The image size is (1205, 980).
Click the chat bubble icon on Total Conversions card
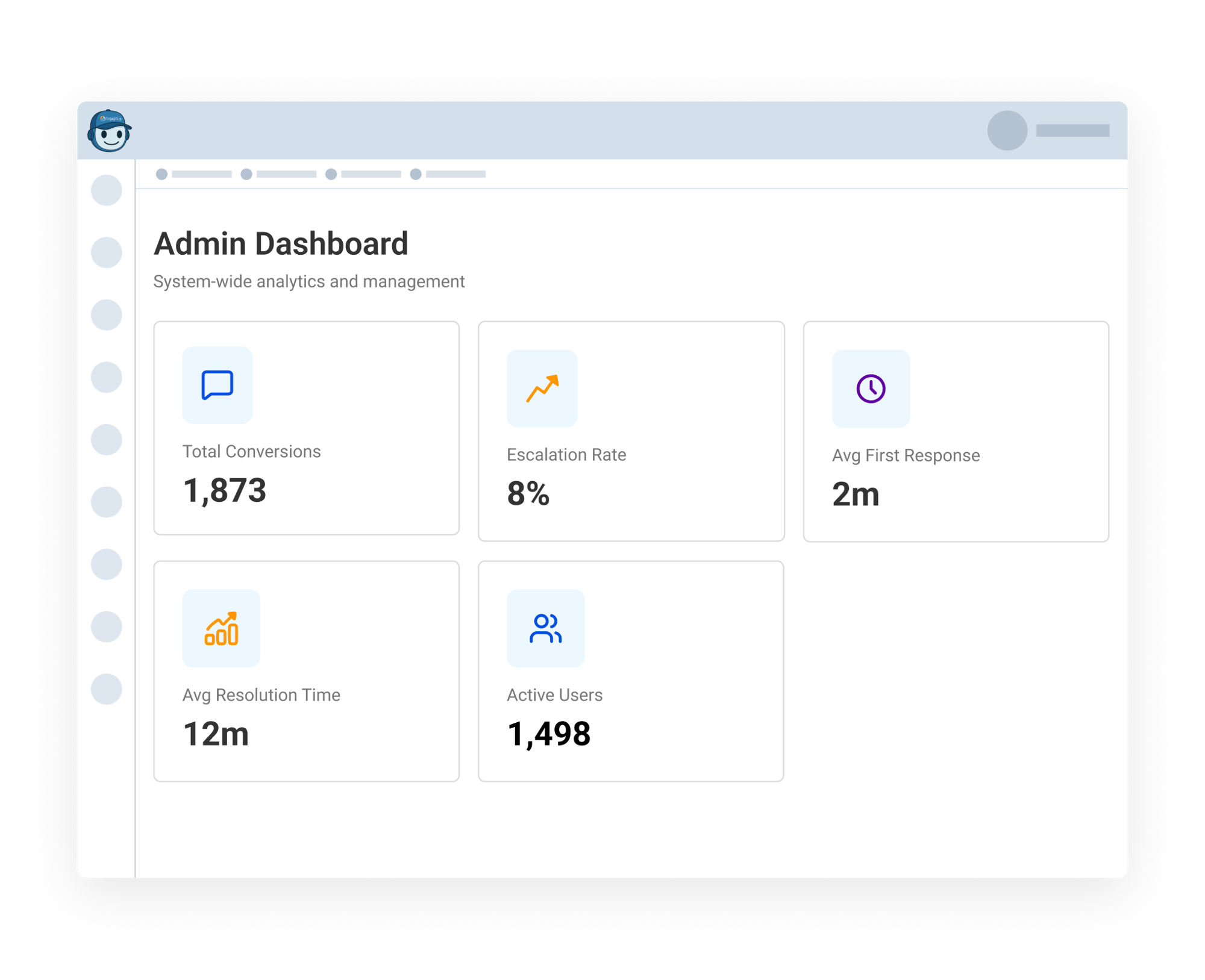point(218,386)
